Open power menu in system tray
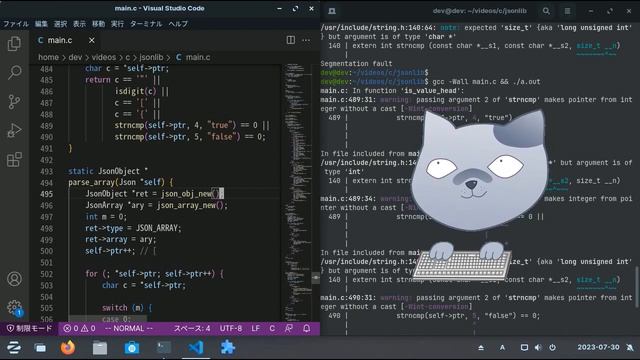The image size is (640, 360). pyautogui.click(x=552, y=348)
